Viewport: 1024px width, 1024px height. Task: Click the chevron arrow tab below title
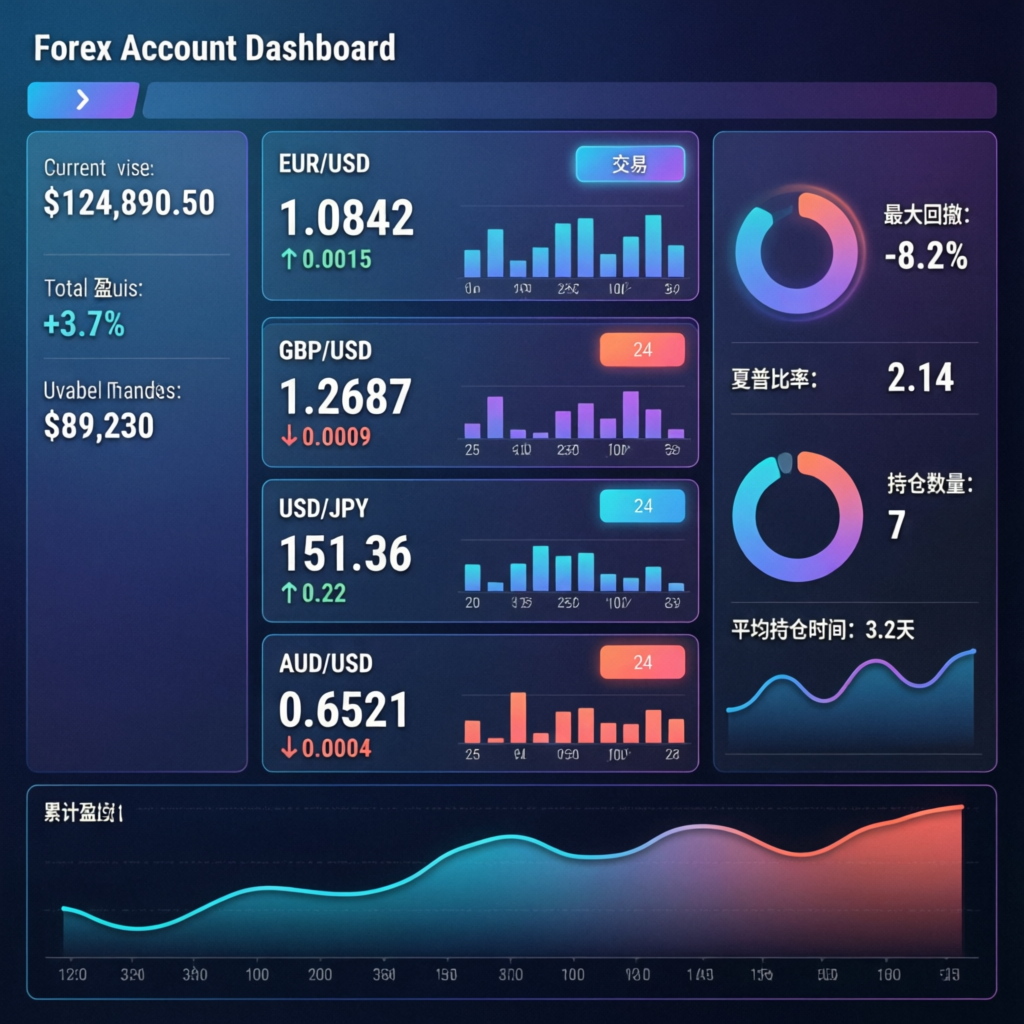coord(83,100)
